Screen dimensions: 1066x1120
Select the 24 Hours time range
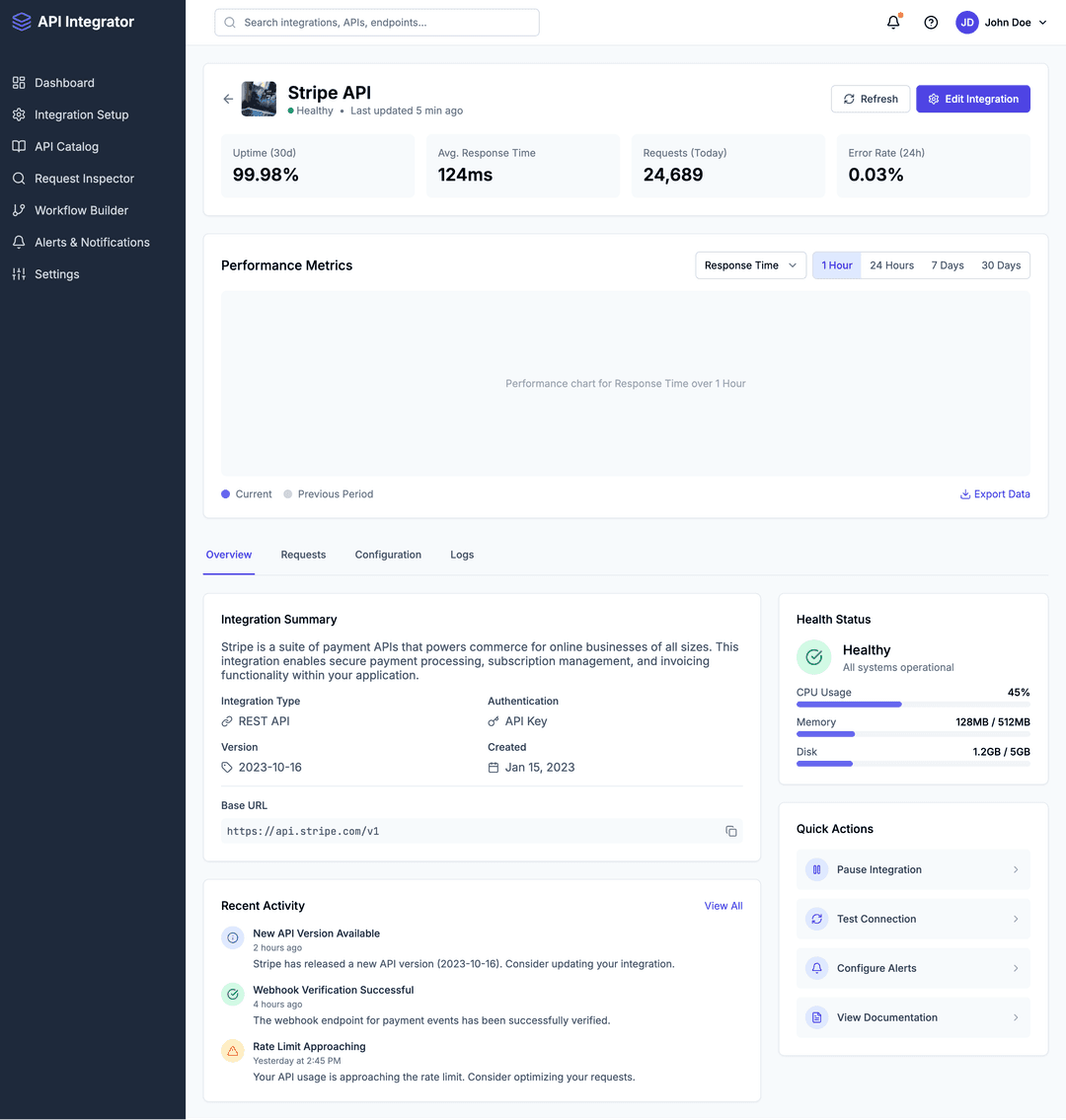(891, 264)
